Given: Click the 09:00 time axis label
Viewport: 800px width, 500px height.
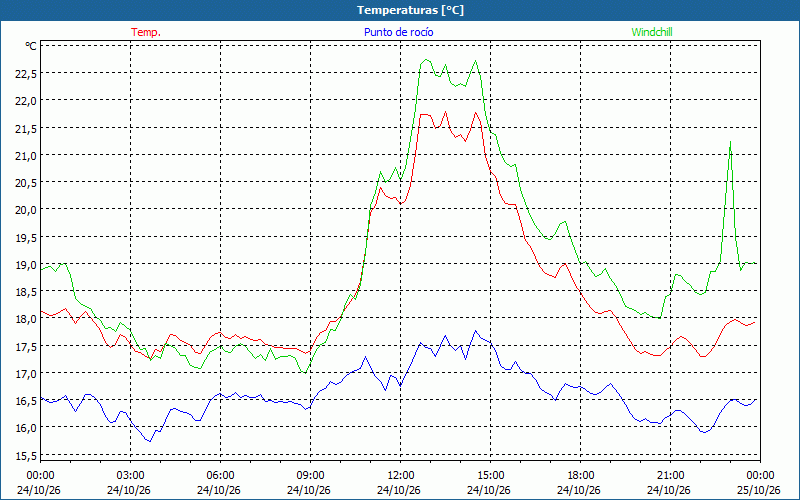Looking at the screenshot, I should [311, 476].
